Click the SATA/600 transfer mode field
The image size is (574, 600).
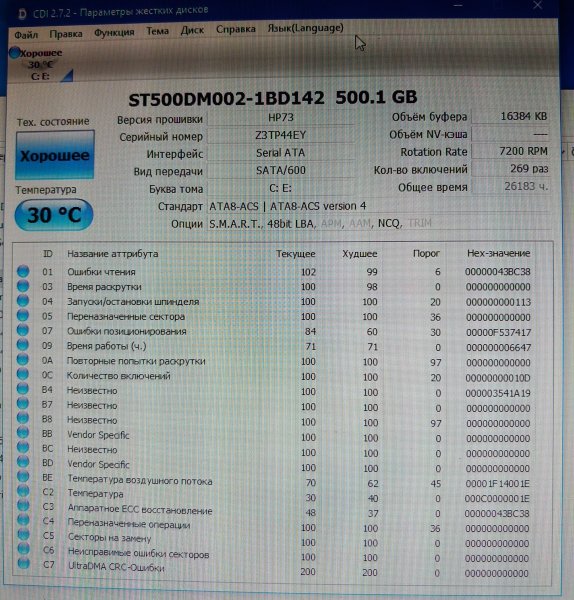280,170
